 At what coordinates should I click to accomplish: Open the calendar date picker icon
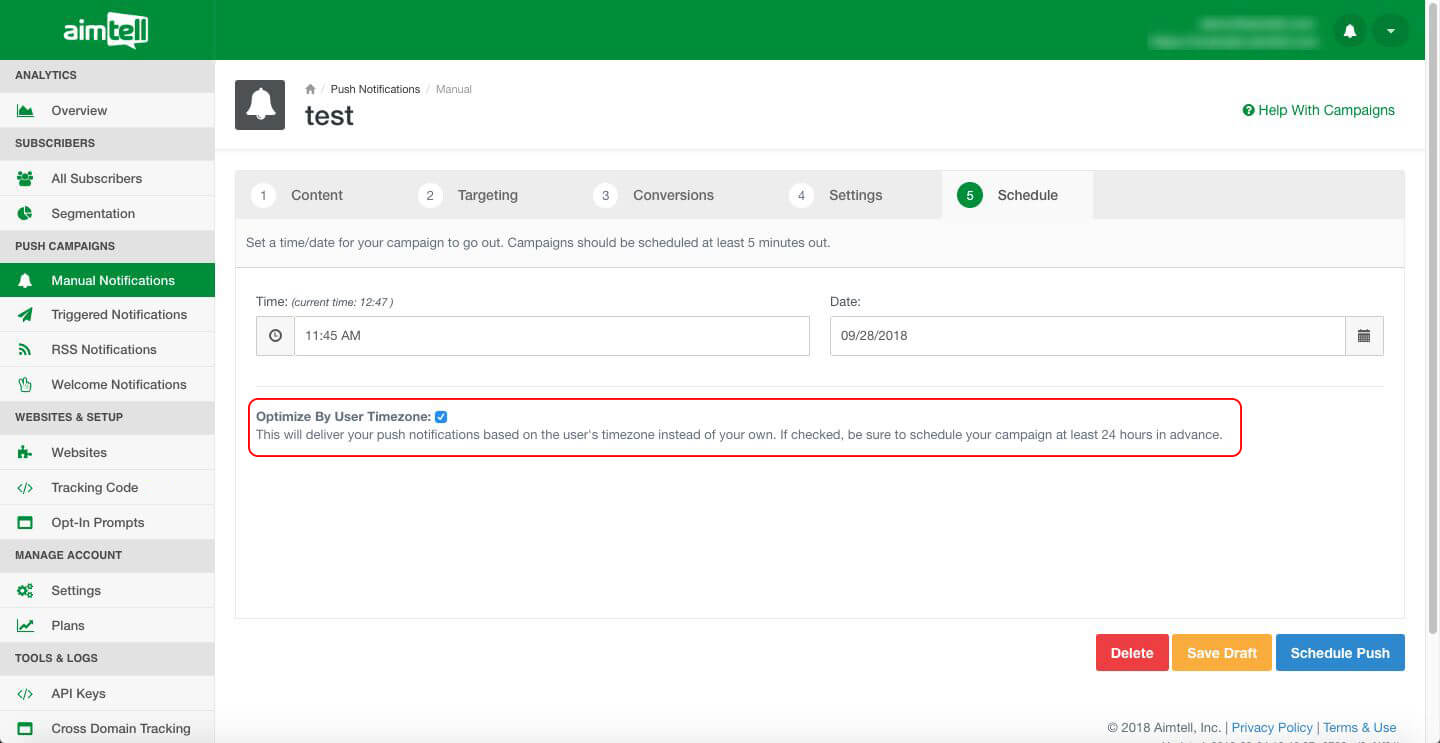1364,336
